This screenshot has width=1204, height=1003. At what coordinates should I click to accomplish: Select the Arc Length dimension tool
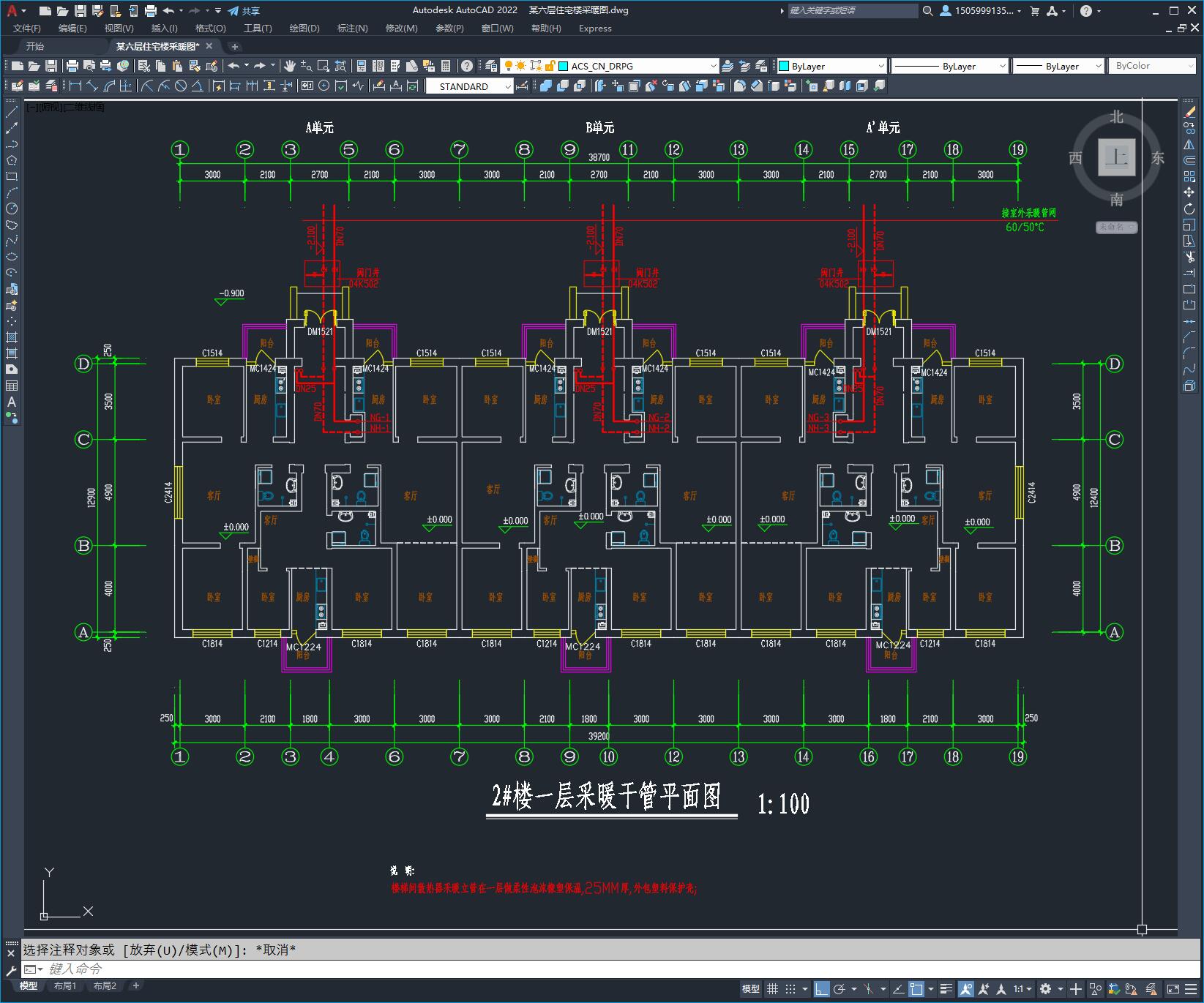(x=109, y=86)
